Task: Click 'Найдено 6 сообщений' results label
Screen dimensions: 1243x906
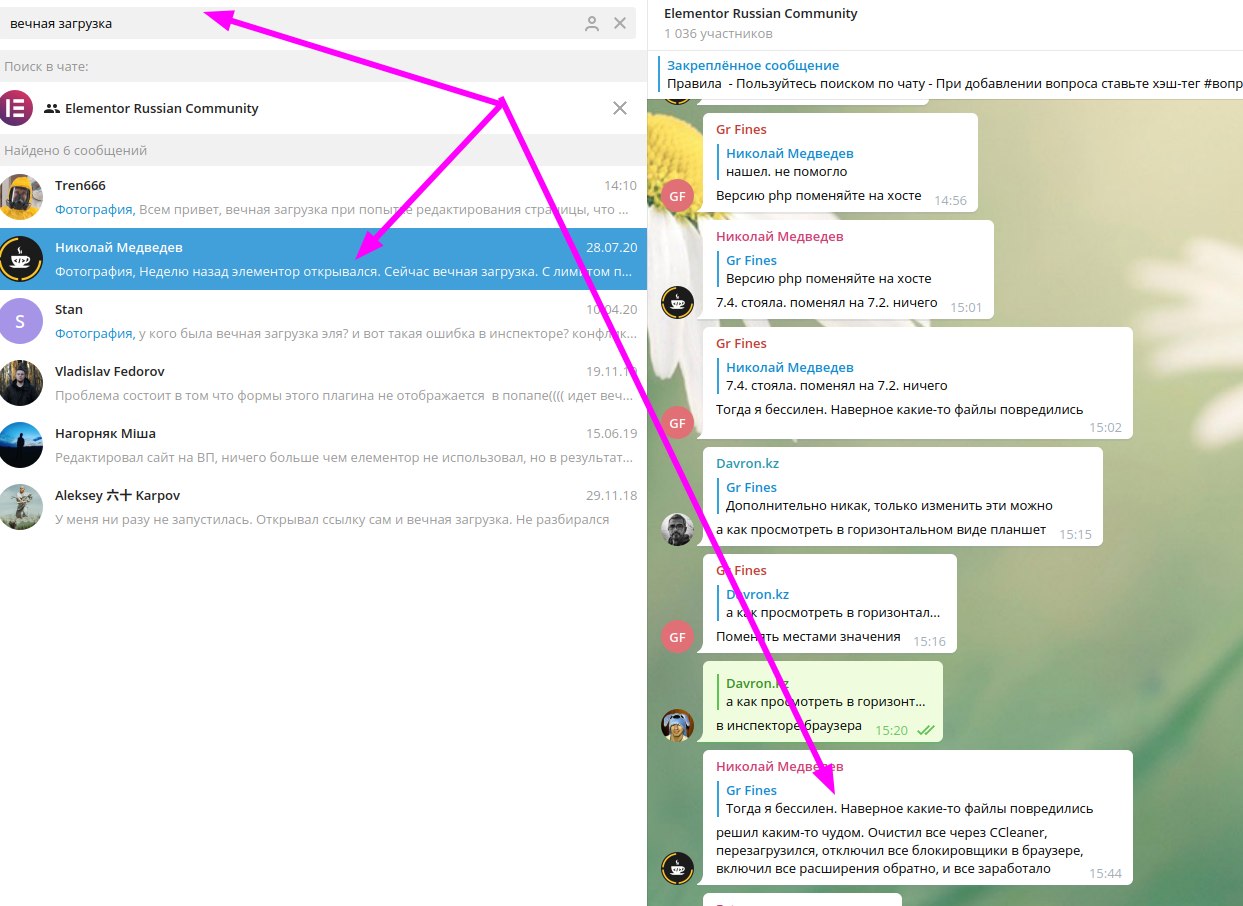Action: coord(76,150)
